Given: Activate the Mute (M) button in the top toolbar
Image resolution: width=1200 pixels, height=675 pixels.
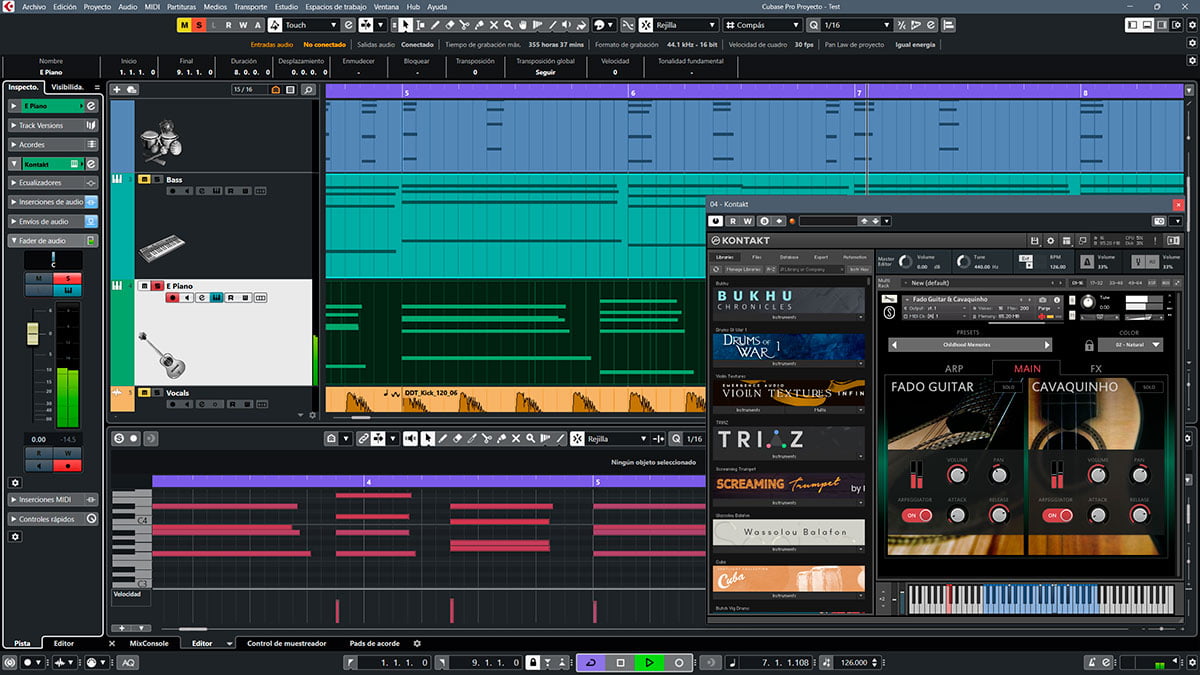Looking at the screenshot, I should (x=185, y=25).
